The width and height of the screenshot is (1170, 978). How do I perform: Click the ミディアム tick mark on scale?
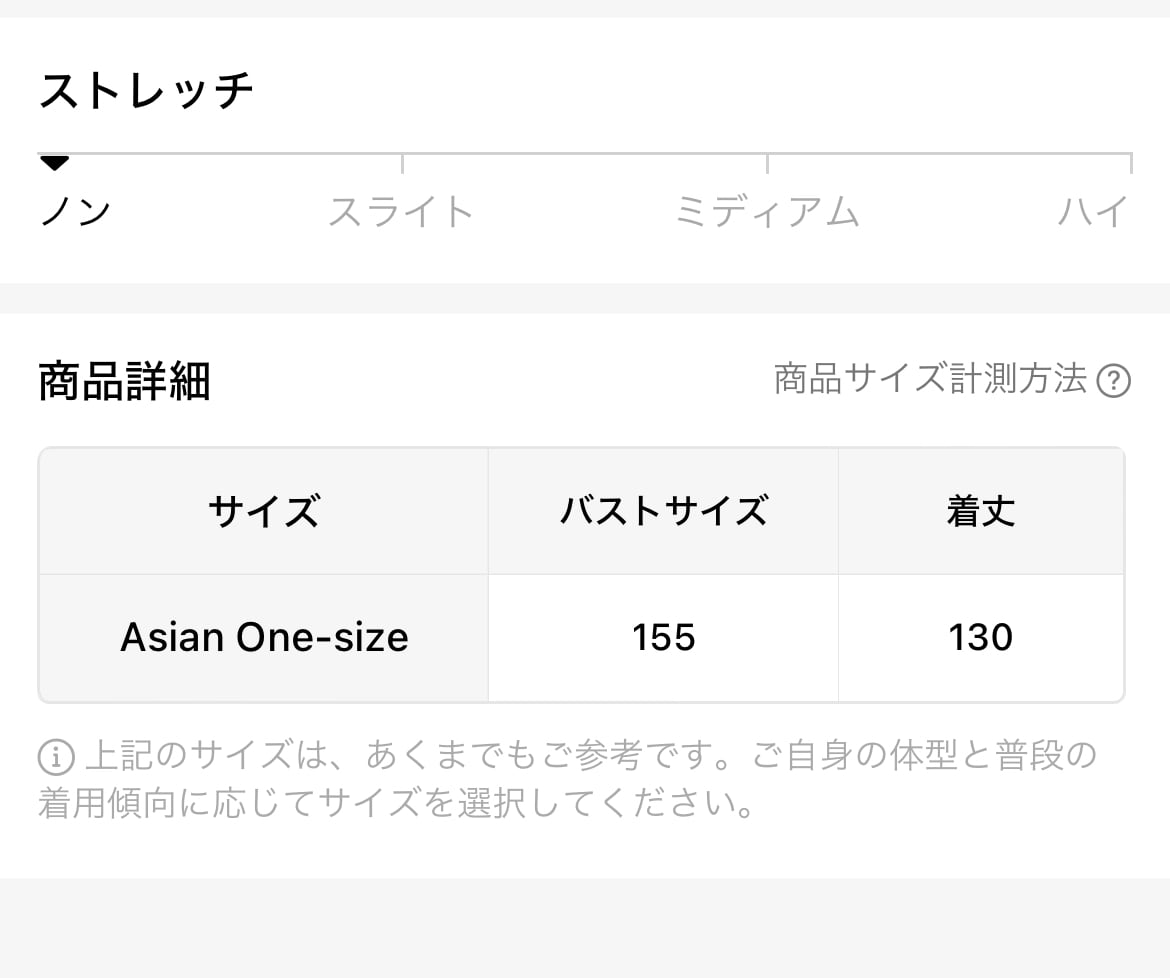[767, 163]
